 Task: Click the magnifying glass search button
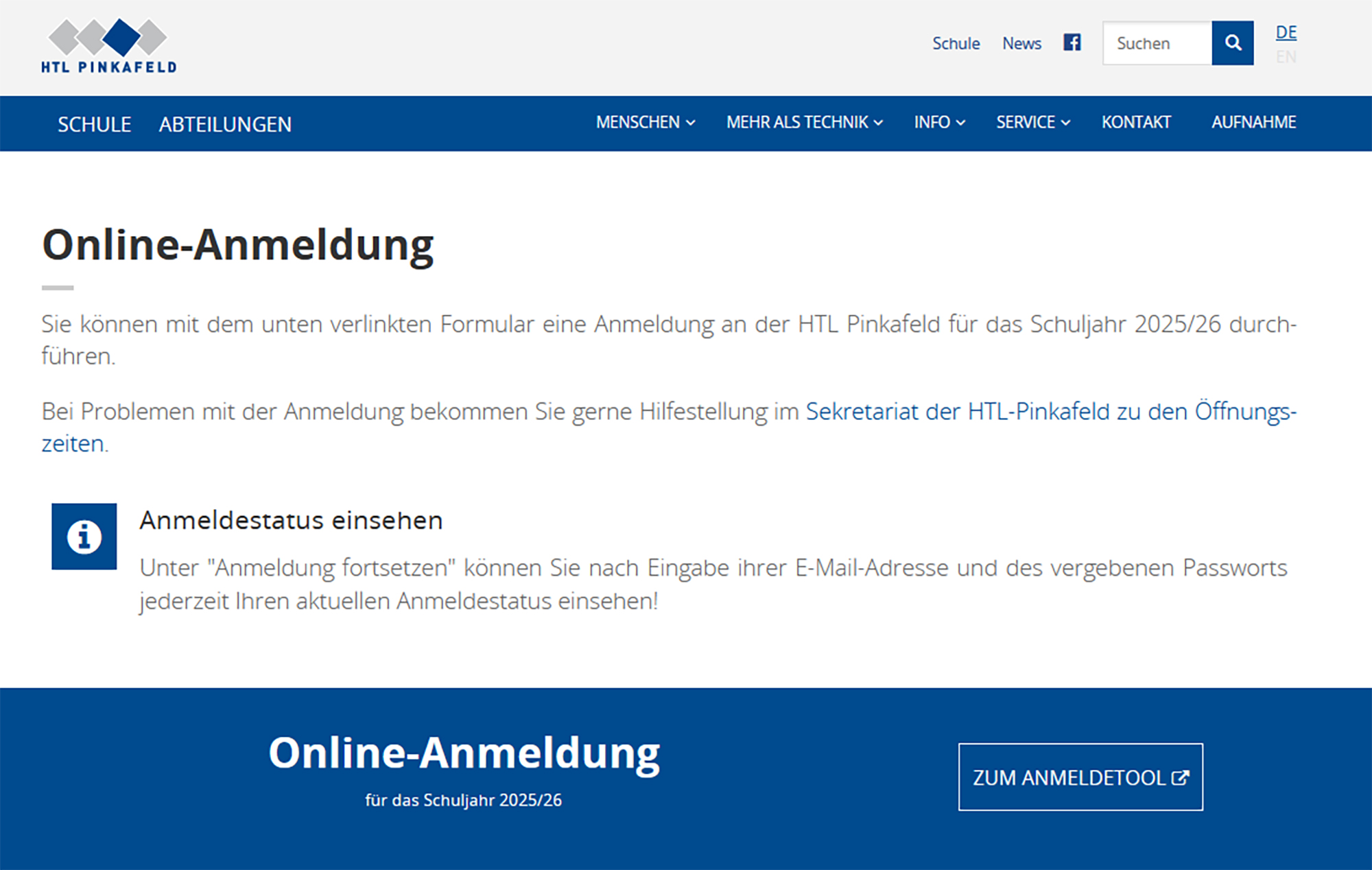(1232, 43)
